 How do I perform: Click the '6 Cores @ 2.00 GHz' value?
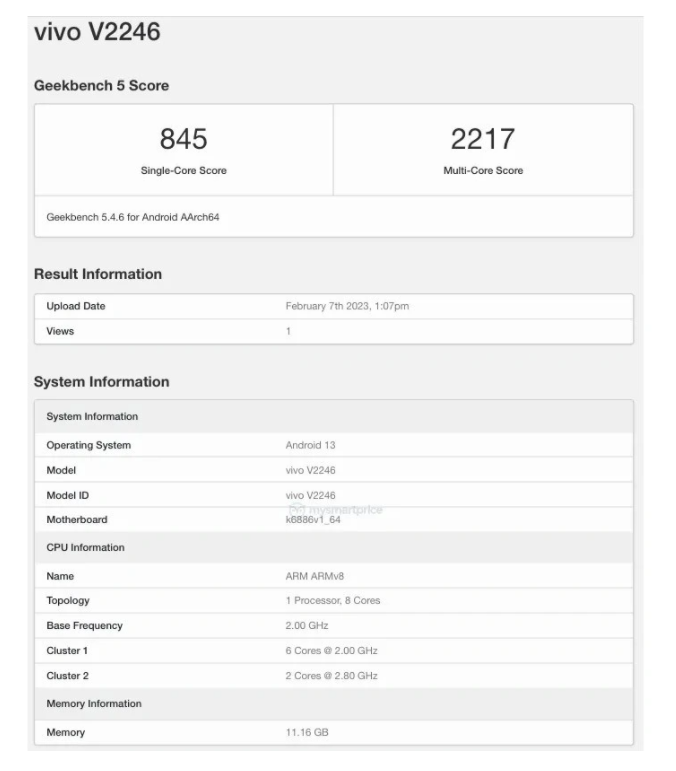click(331, 651)
